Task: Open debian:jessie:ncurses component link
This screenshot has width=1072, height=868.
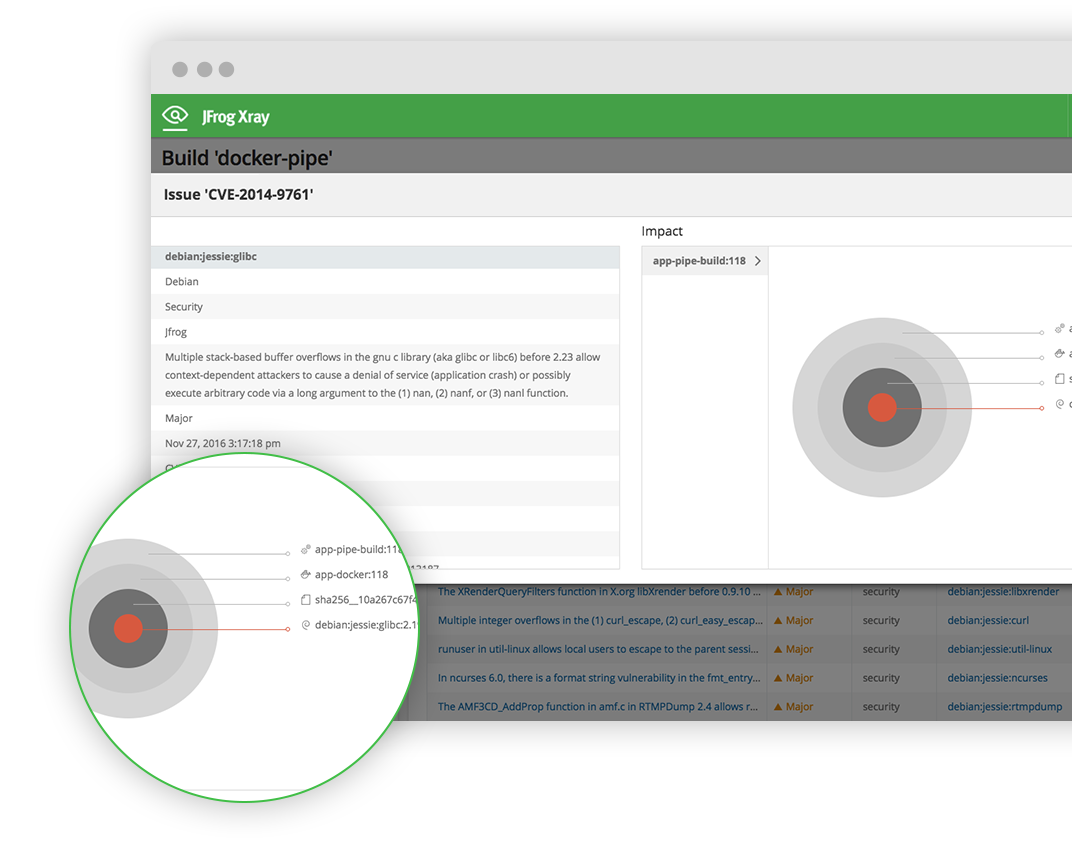Action: click(x=997, y=678)
